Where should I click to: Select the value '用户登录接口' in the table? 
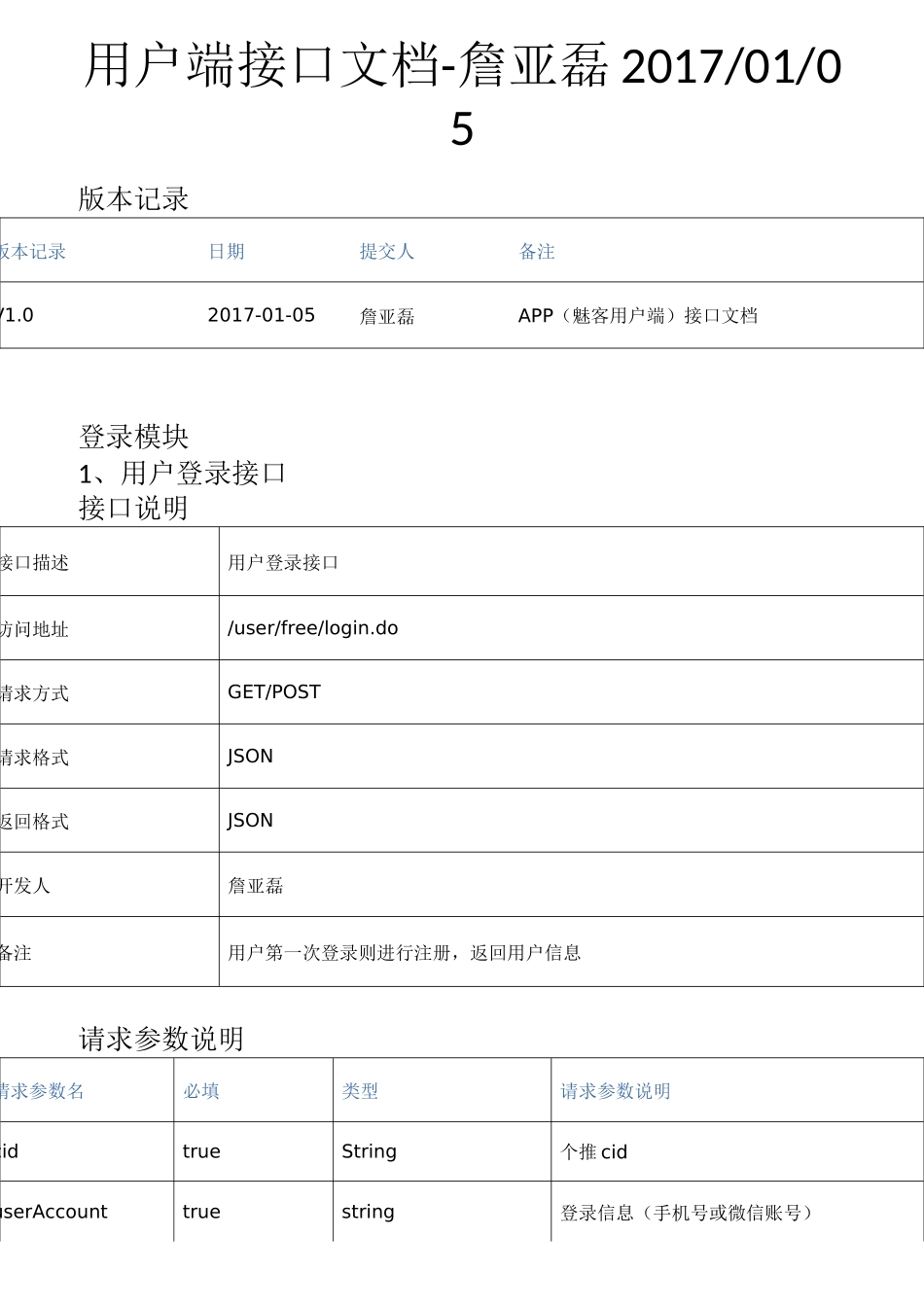(283, 563)
